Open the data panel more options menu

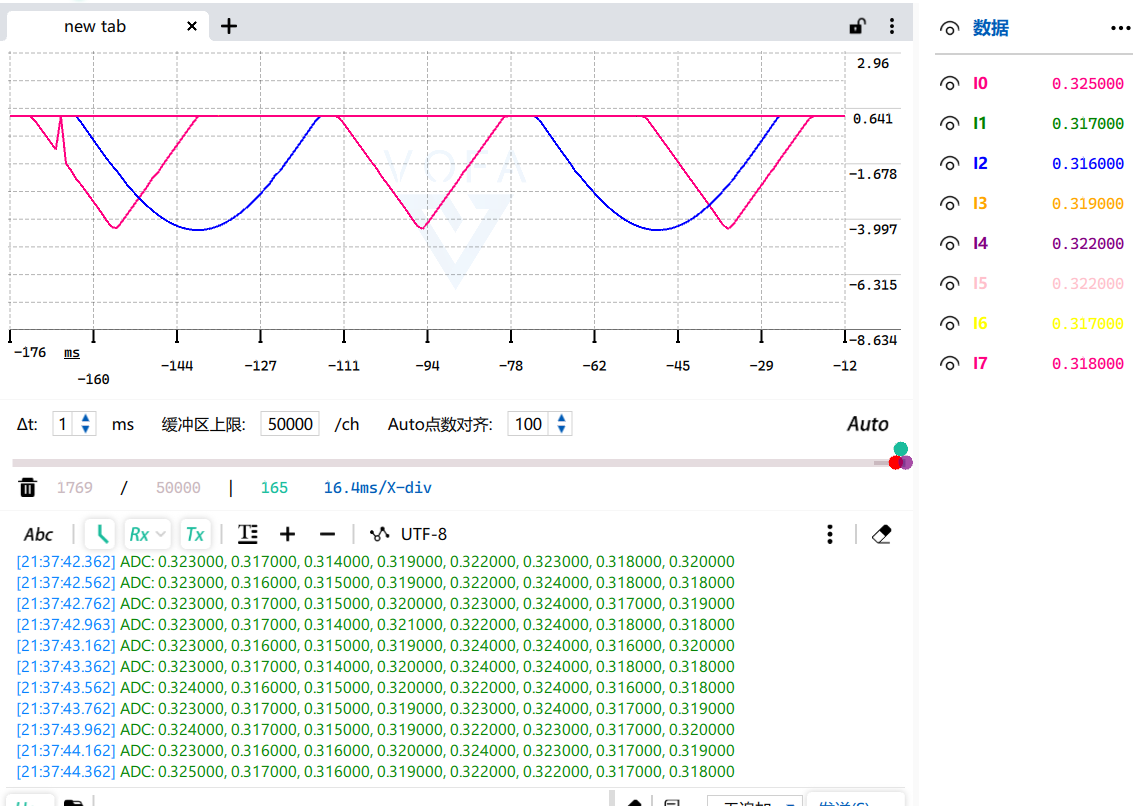click(x=1120, y=28)
